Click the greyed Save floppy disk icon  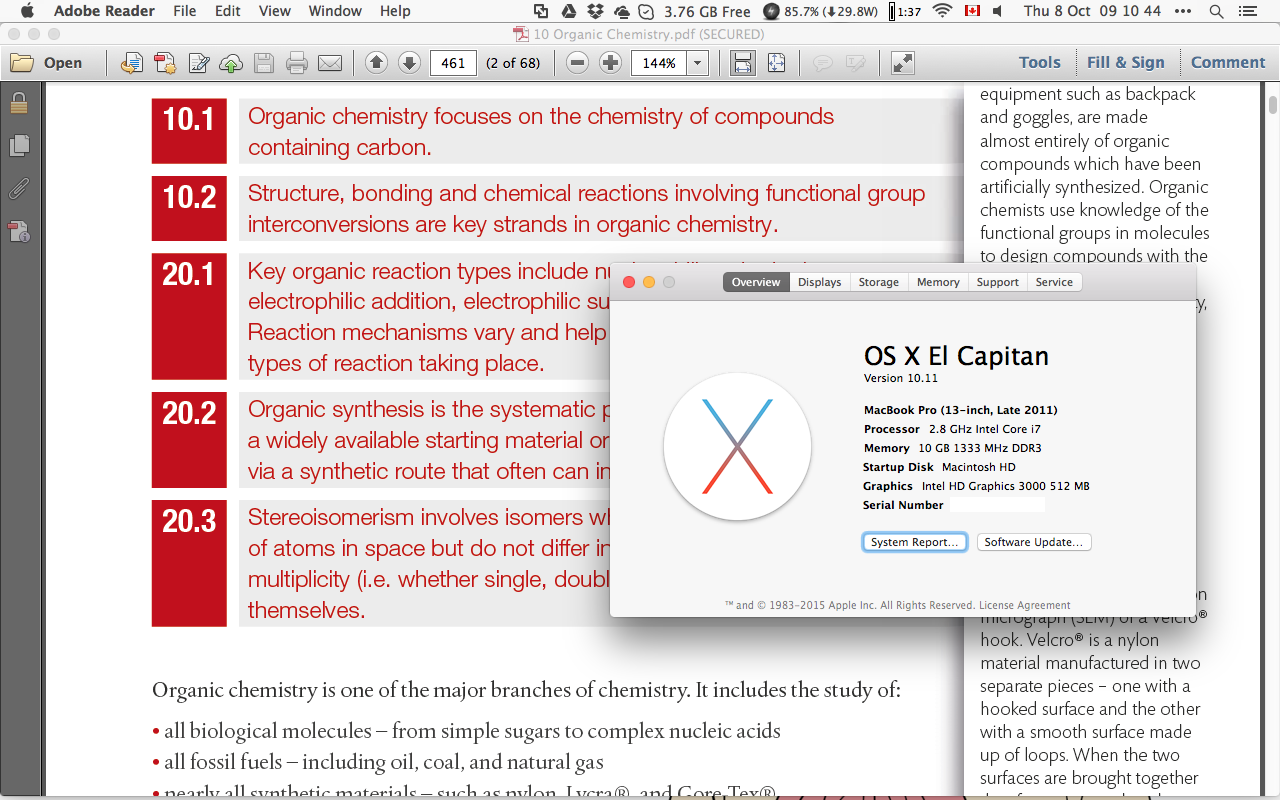click(x=264, y=63)
